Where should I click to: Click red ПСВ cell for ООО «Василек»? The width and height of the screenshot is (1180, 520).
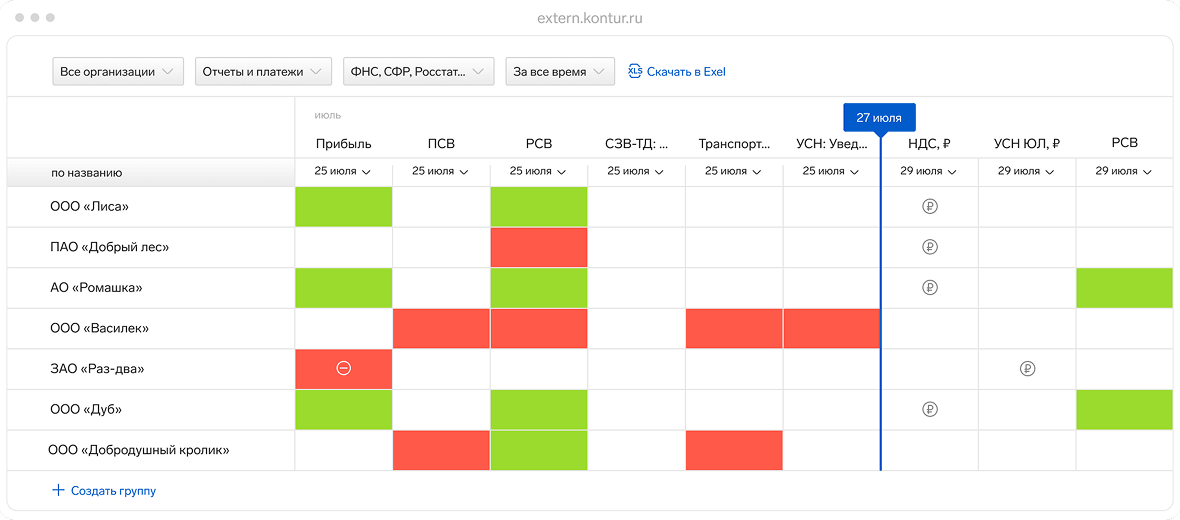tap(441, 328)
